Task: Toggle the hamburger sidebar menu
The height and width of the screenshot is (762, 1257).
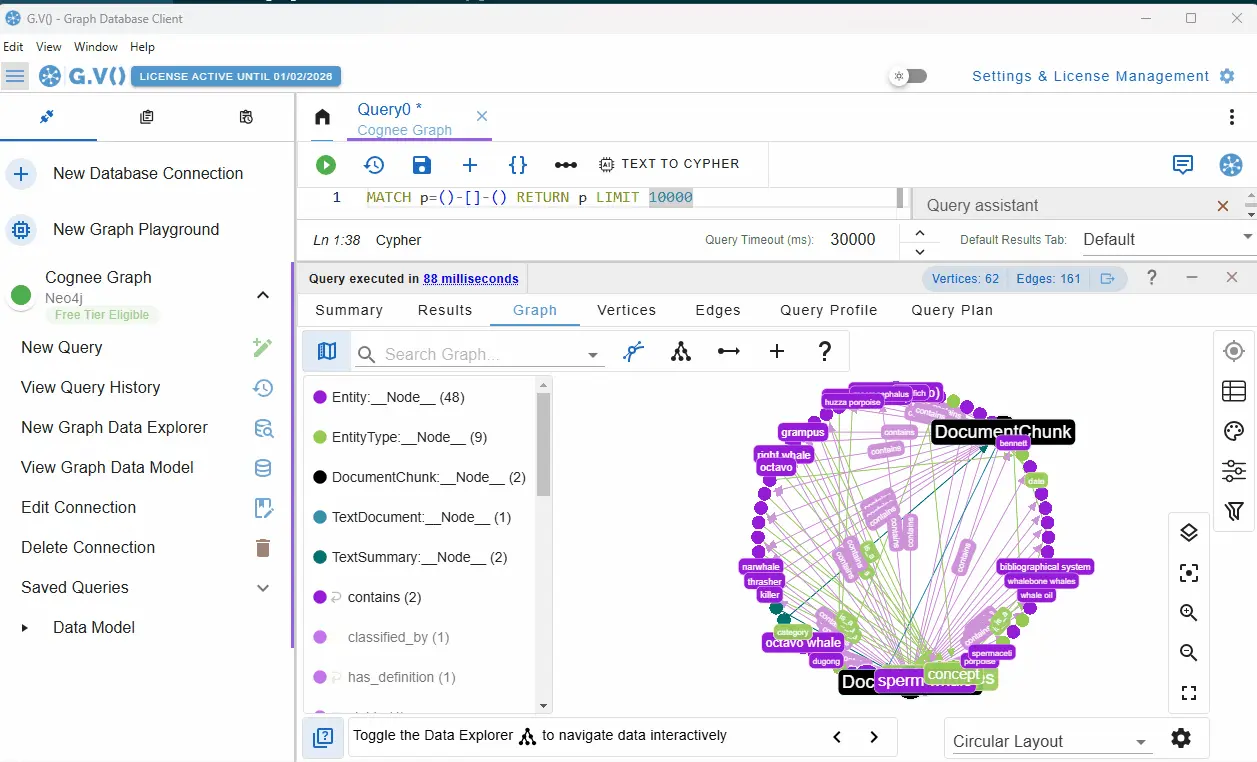Action: (x=15, y=76)
